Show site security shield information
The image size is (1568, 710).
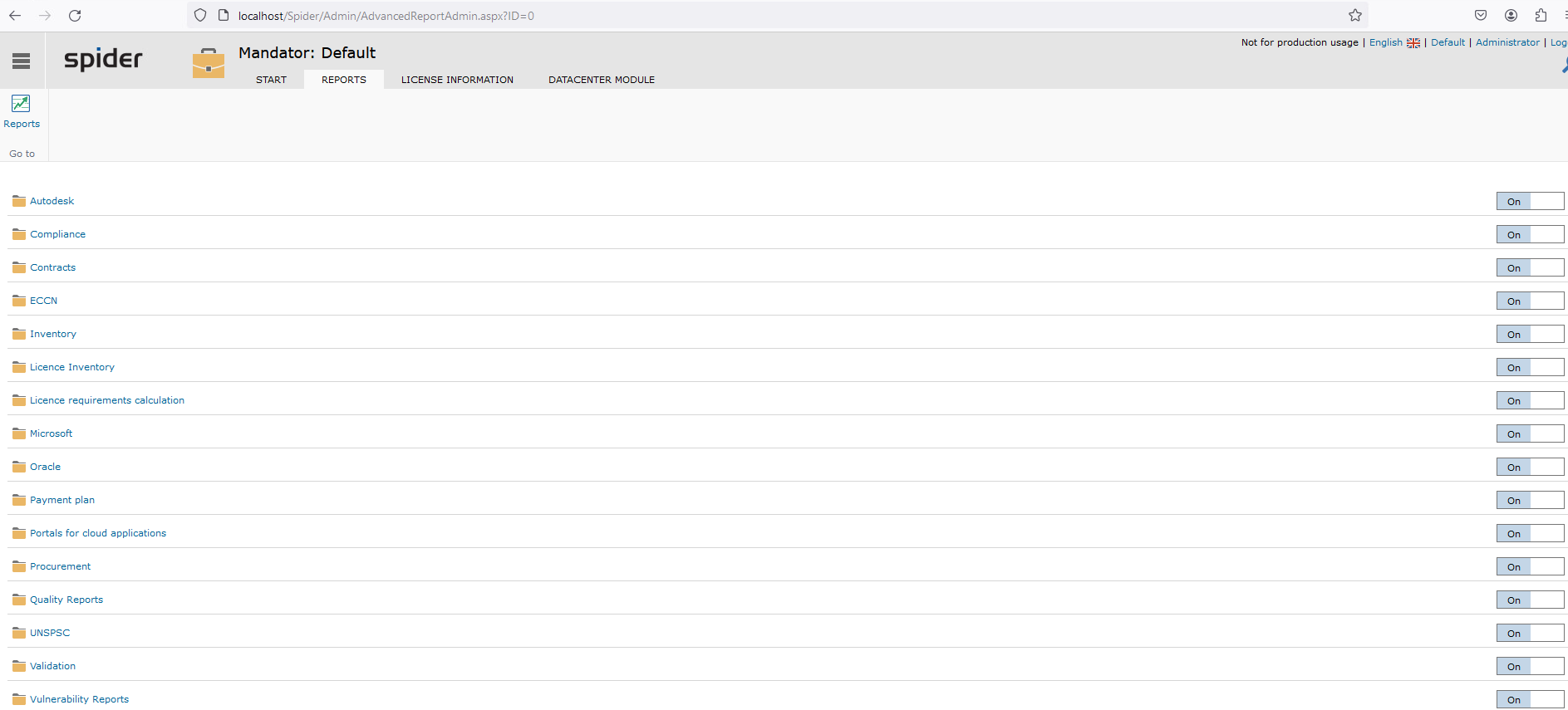coord(200,15)
